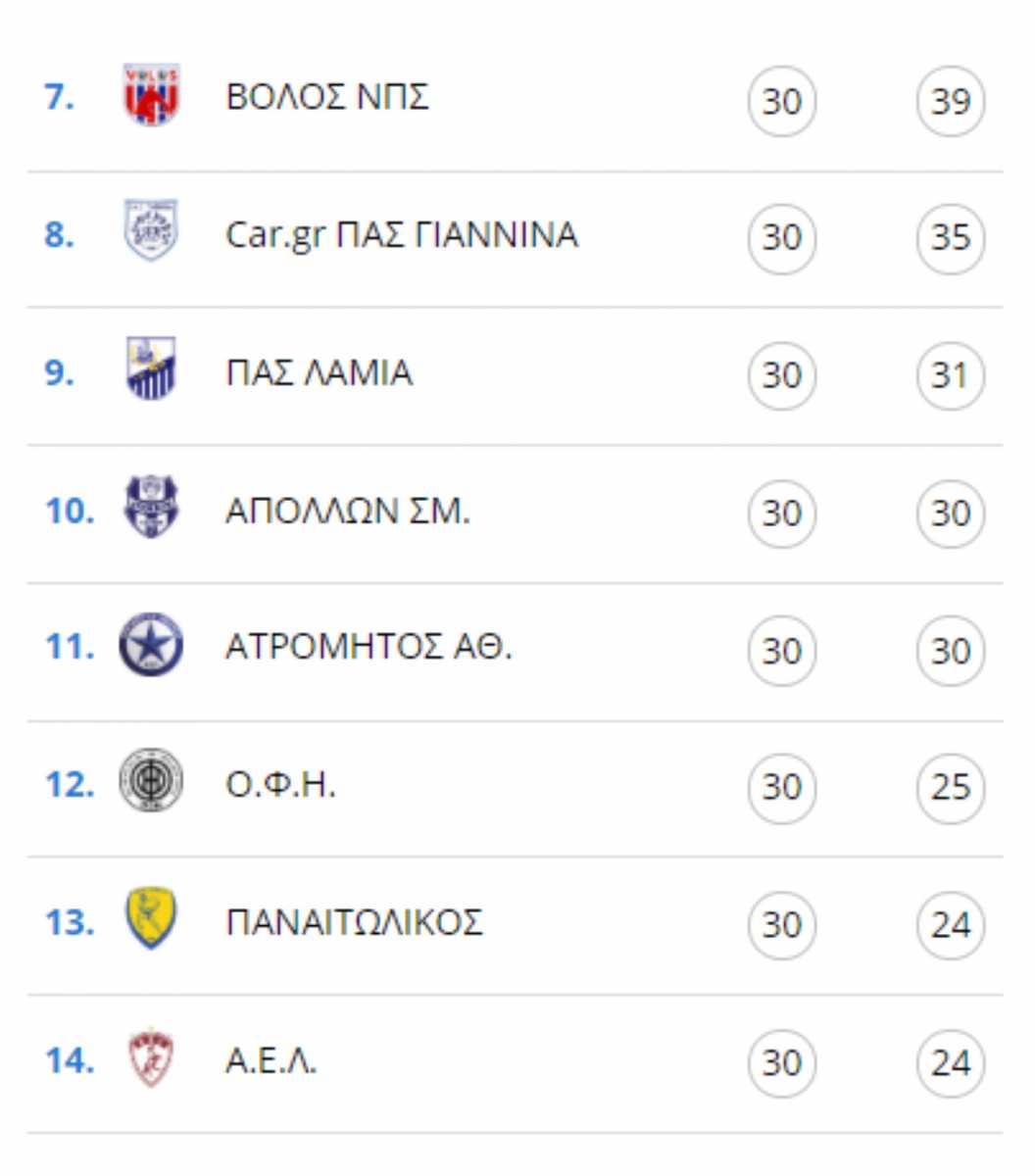1035x1176 pixels.
Task: Open the Α.Ε.Λ. team name
Action: [x=271, y=1061]
